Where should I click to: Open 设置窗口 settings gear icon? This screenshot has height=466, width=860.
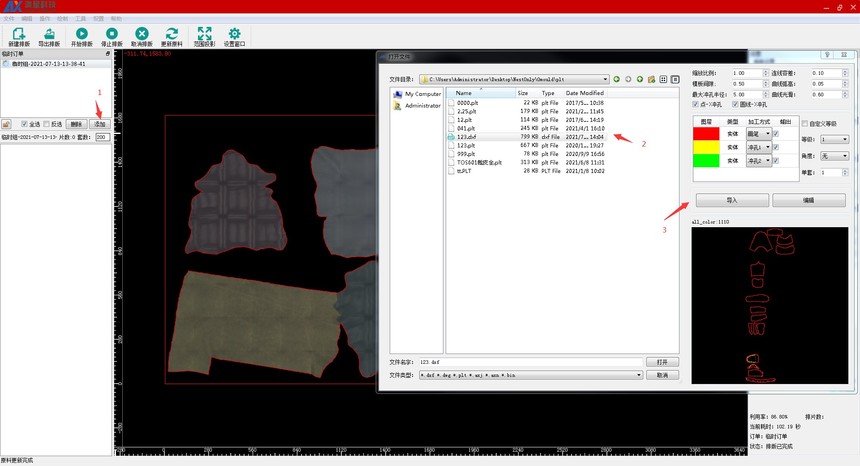click(234, 33)
